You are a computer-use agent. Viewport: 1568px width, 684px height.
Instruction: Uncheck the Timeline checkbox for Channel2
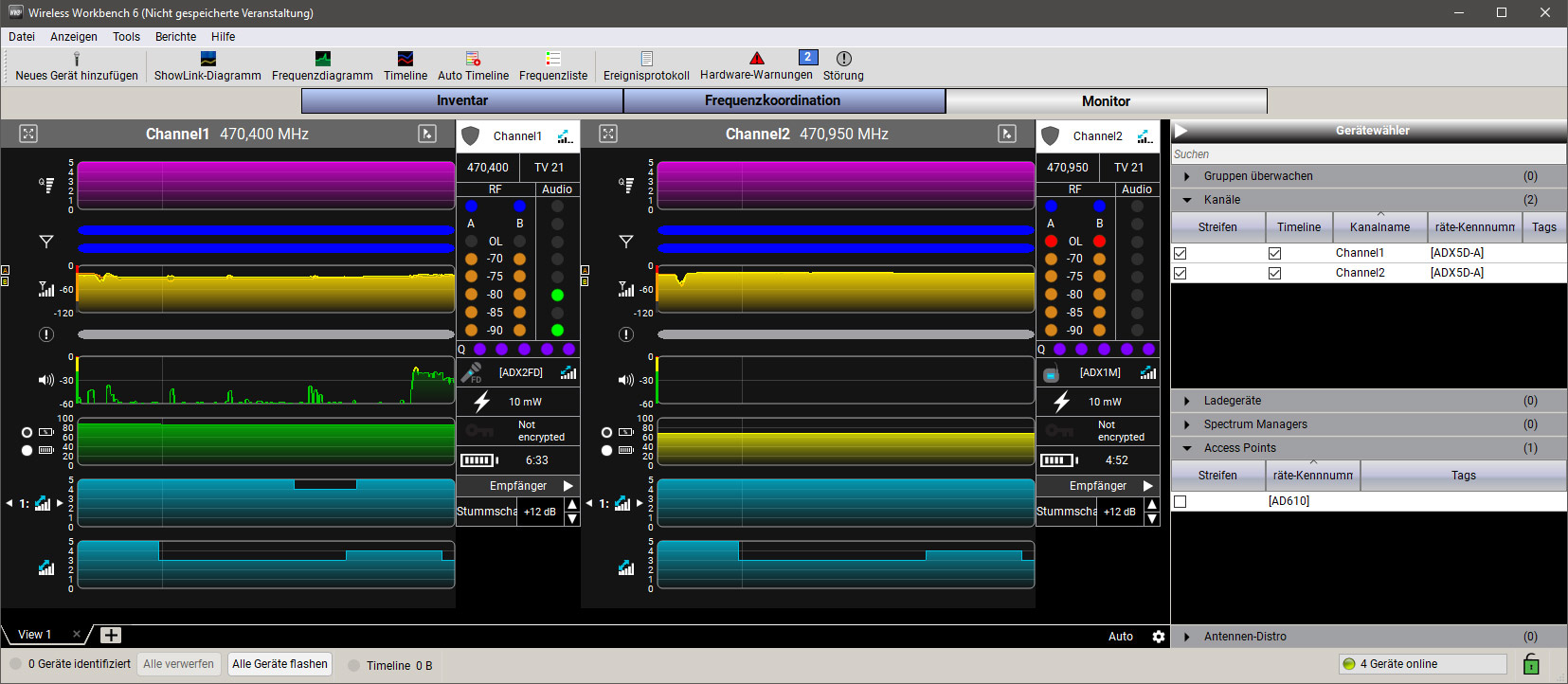1274,274
